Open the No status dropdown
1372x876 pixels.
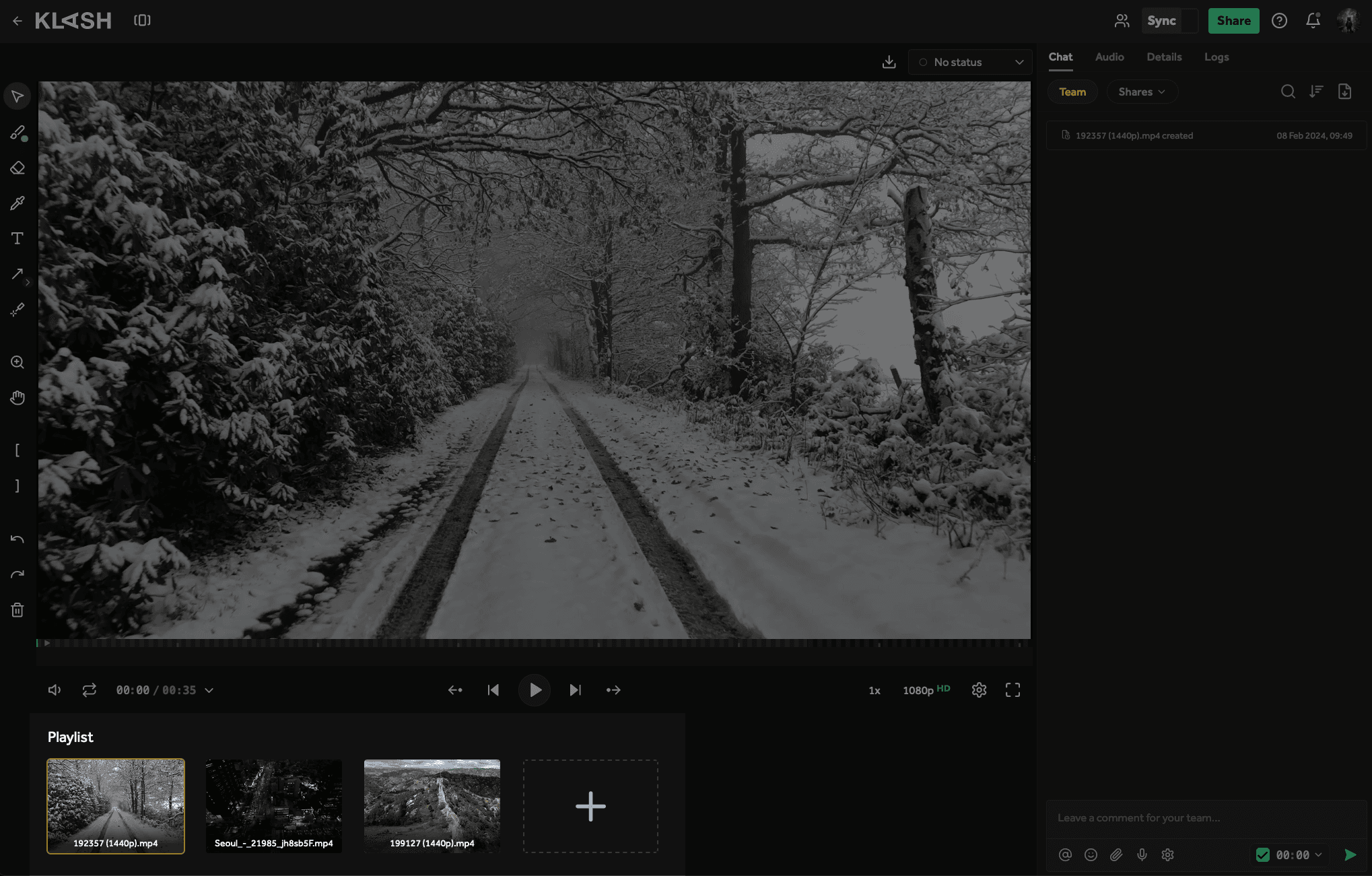point(970,62)
